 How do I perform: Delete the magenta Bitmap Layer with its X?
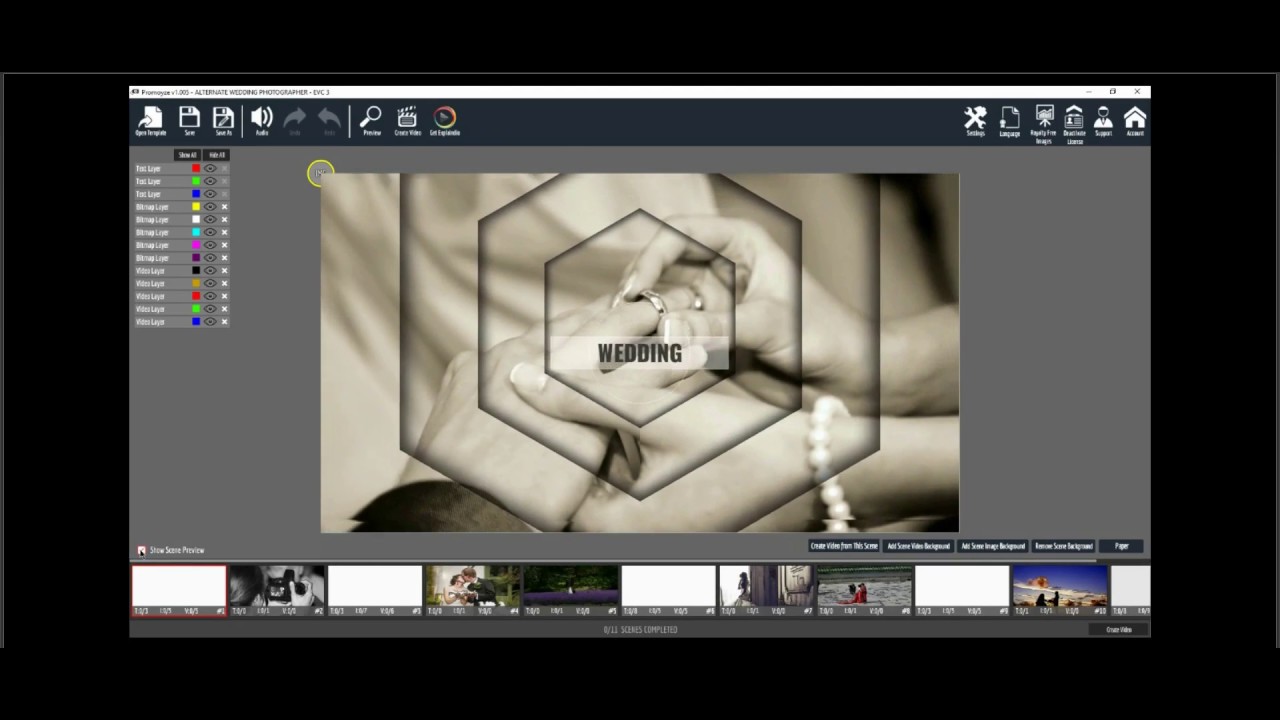point(224,245)
